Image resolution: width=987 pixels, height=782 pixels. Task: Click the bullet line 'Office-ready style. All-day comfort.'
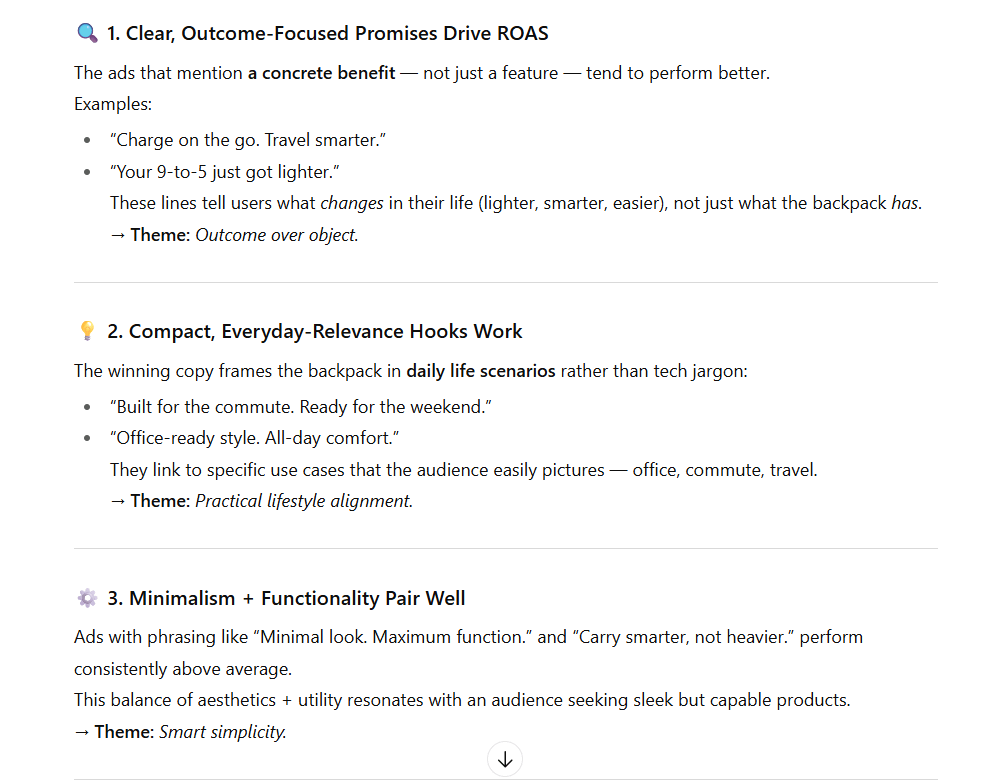coord(255,437)
